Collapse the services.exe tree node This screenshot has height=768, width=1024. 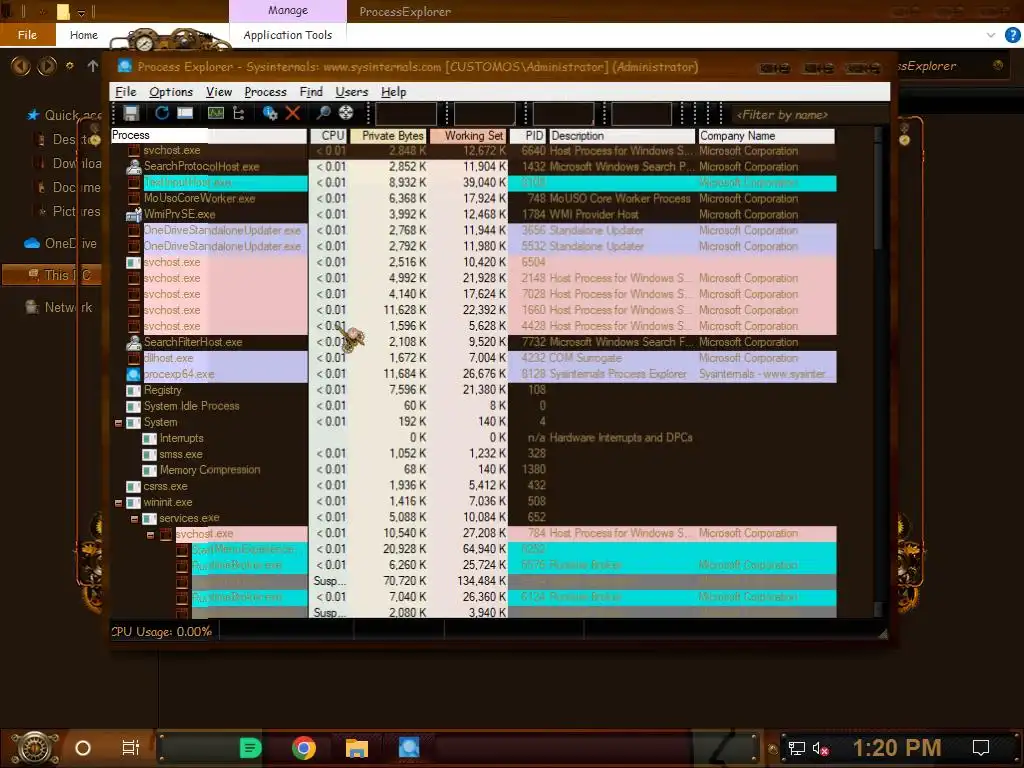(134, 519)
